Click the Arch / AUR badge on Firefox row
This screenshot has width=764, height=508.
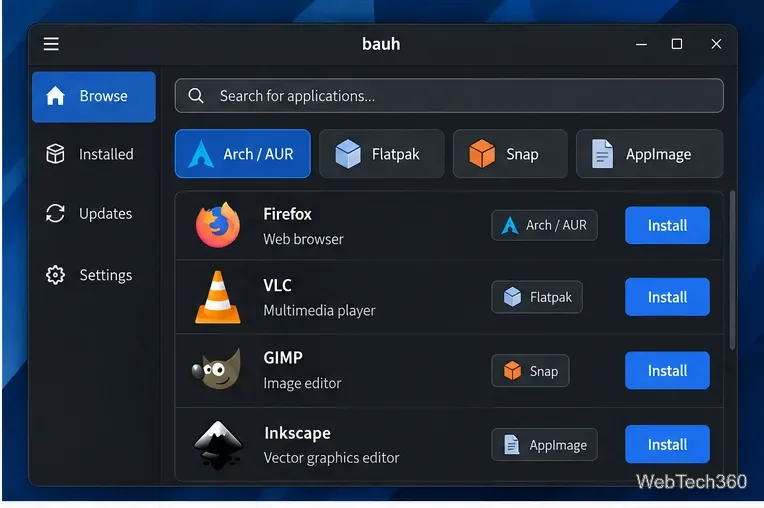click(544, 225)
